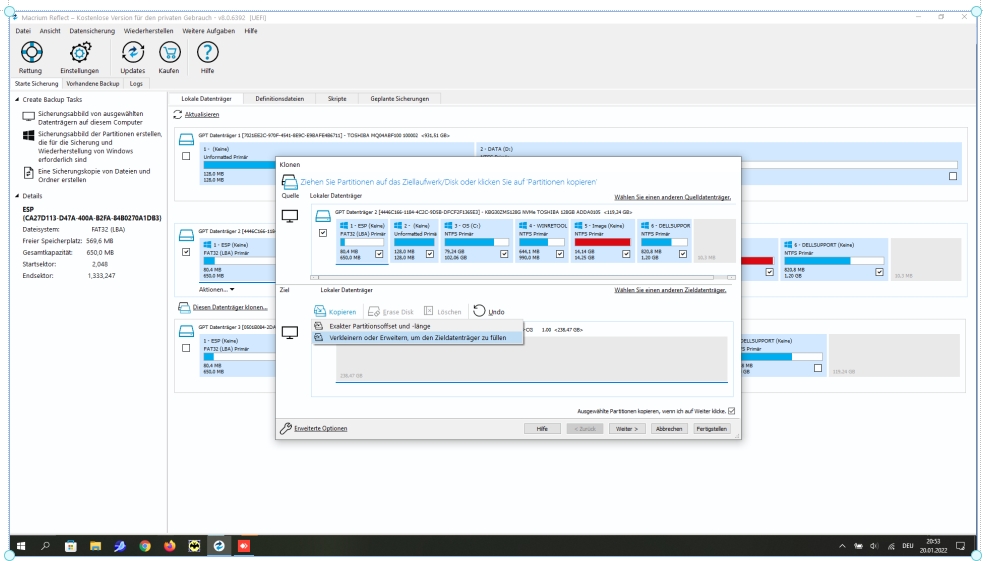Click the Abbrechen button

pos(669,429)
